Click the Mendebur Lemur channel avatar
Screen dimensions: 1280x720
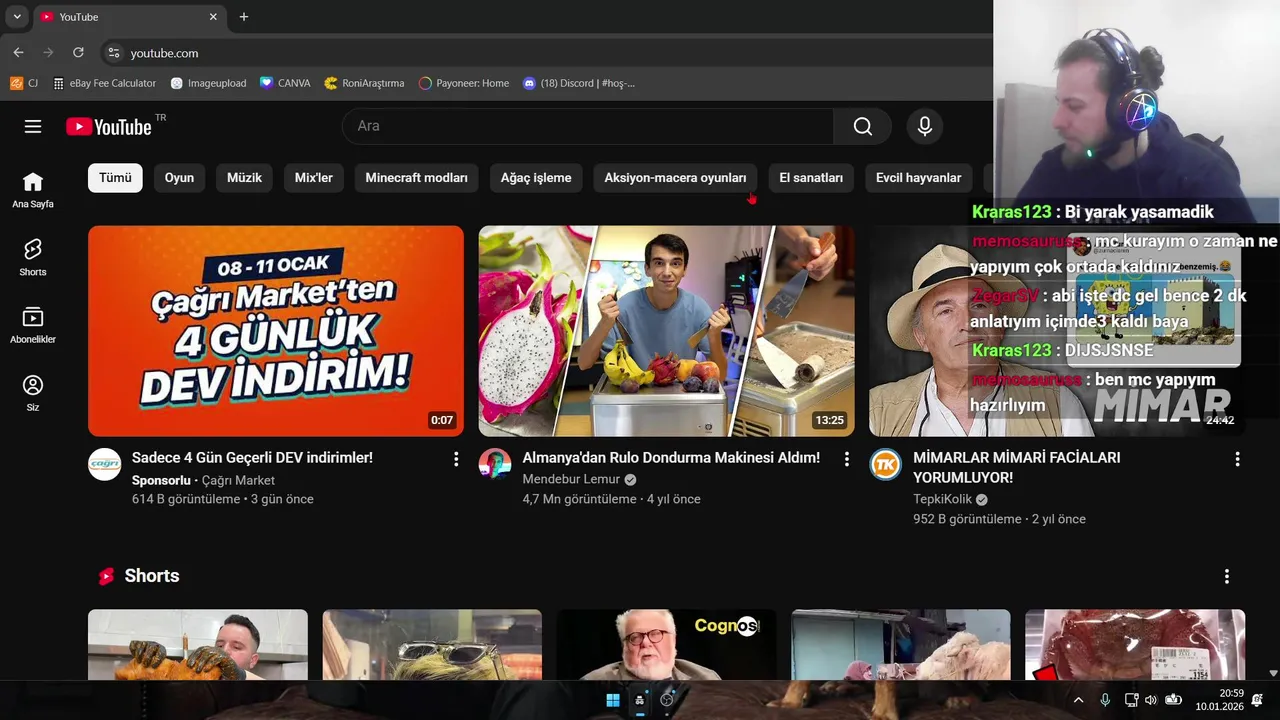point(495,465)
